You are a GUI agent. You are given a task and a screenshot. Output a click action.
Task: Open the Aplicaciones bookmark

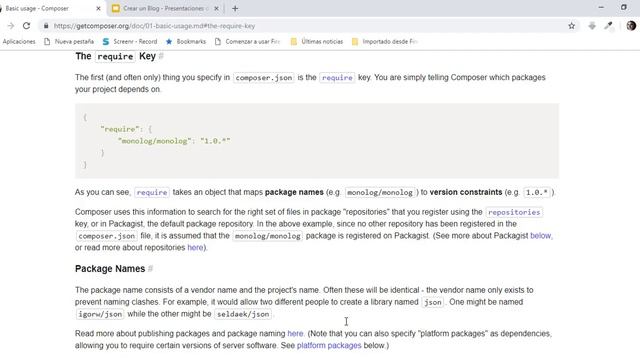[x=19, y=42]
